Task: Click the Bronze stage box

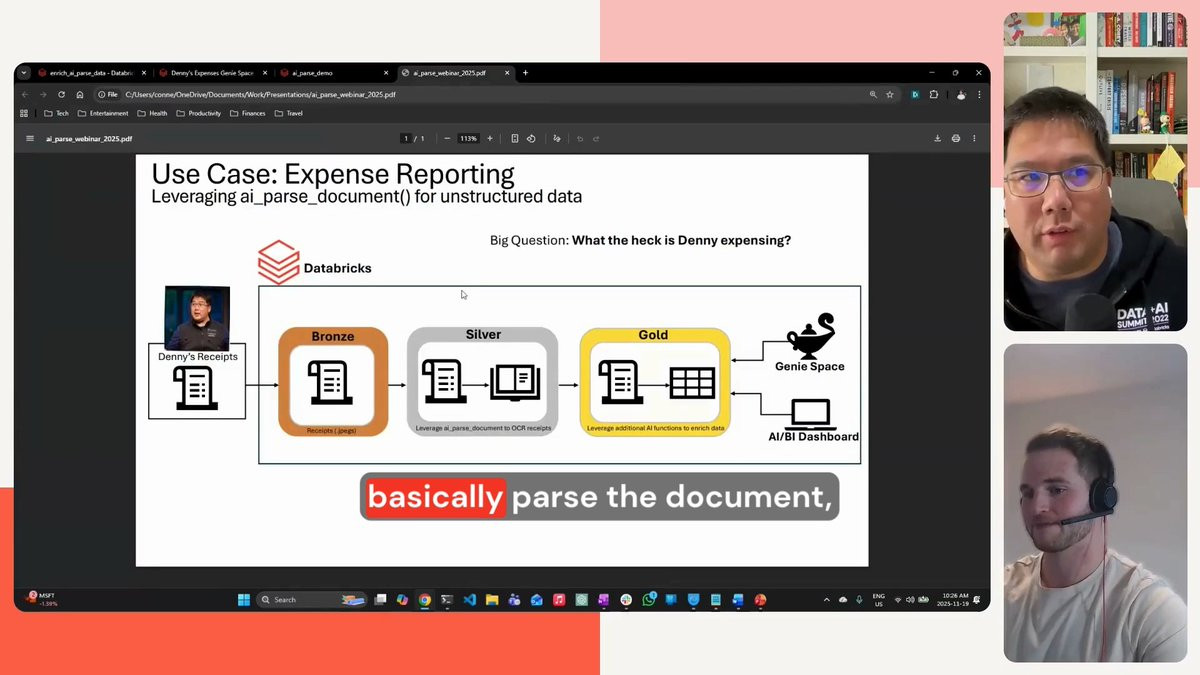Action: [333, 382]
